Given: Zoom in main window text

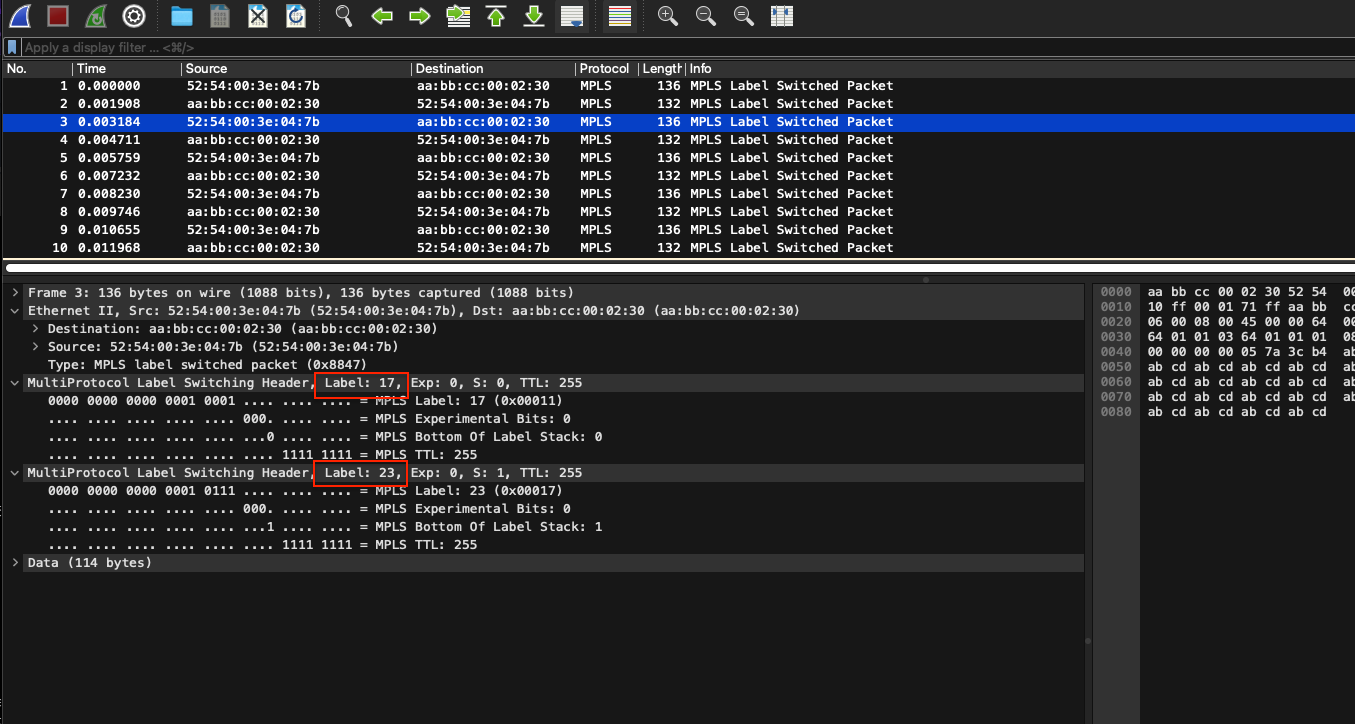Looking at the screenshot, I should coord(668,16).
